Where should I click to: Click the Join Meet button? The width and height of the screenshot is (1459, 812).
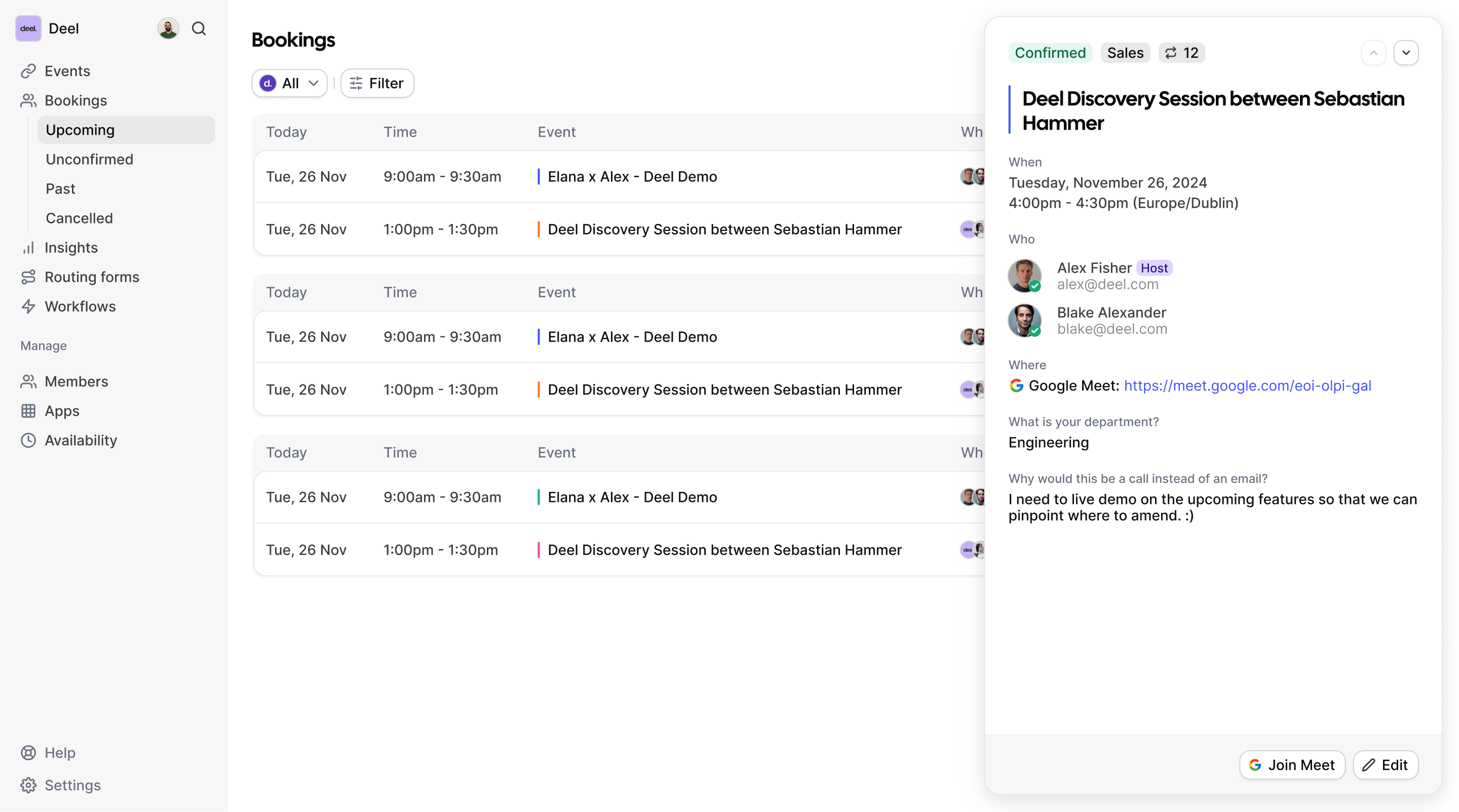(1292, 765)
